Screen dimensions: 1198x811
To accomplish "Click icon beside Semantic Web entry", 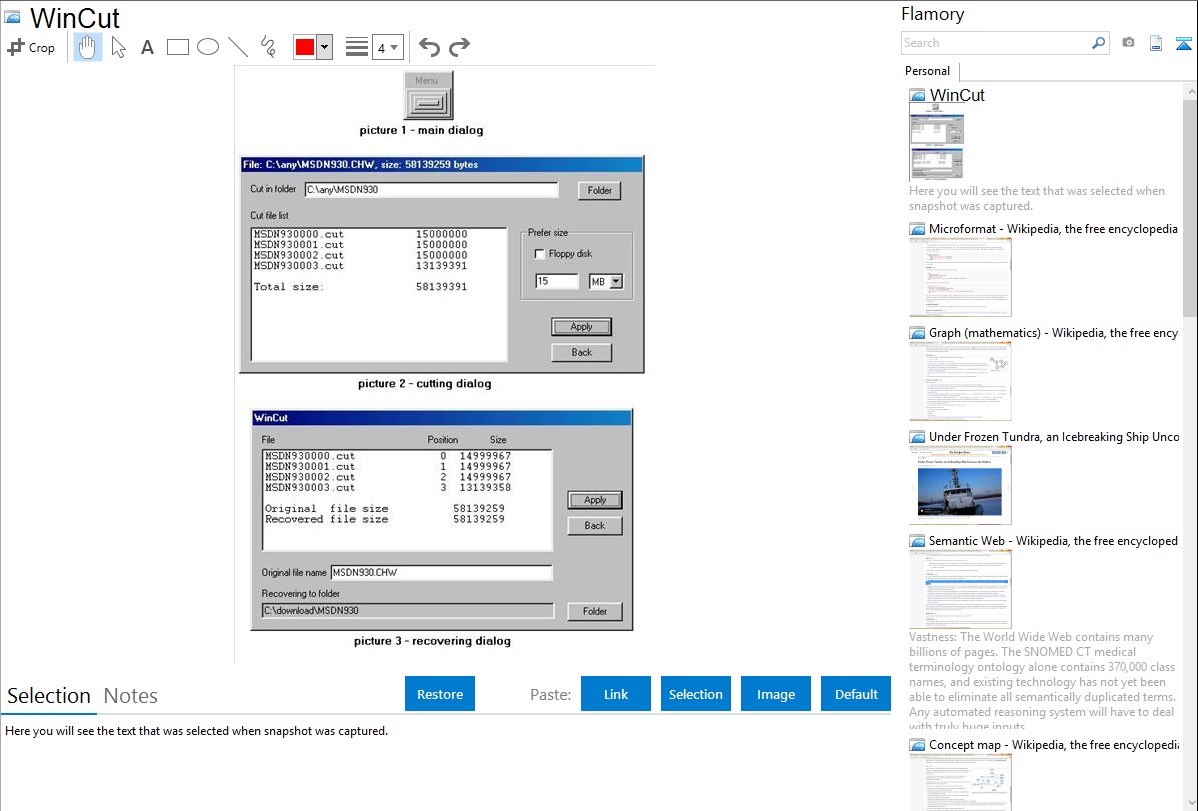I will point(917,541).
